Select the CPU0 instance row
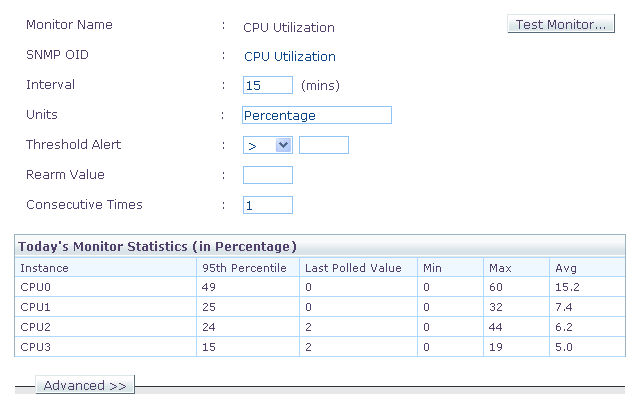 pos(320,287)
